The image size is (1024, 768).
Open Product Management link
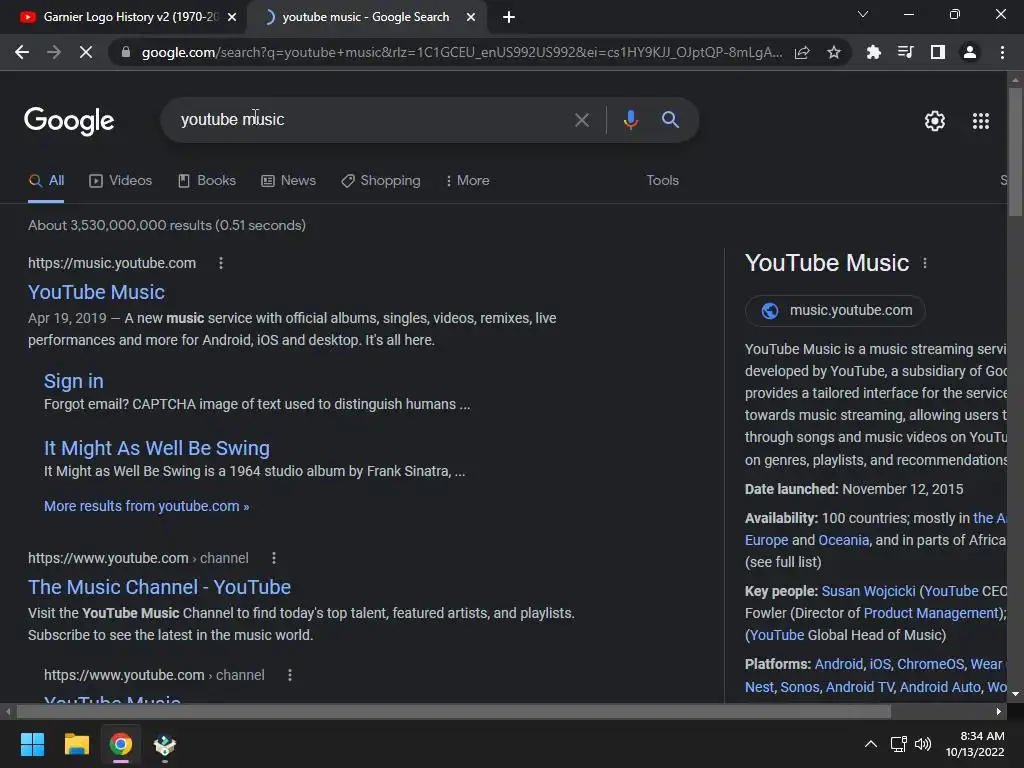click(932, 613)
